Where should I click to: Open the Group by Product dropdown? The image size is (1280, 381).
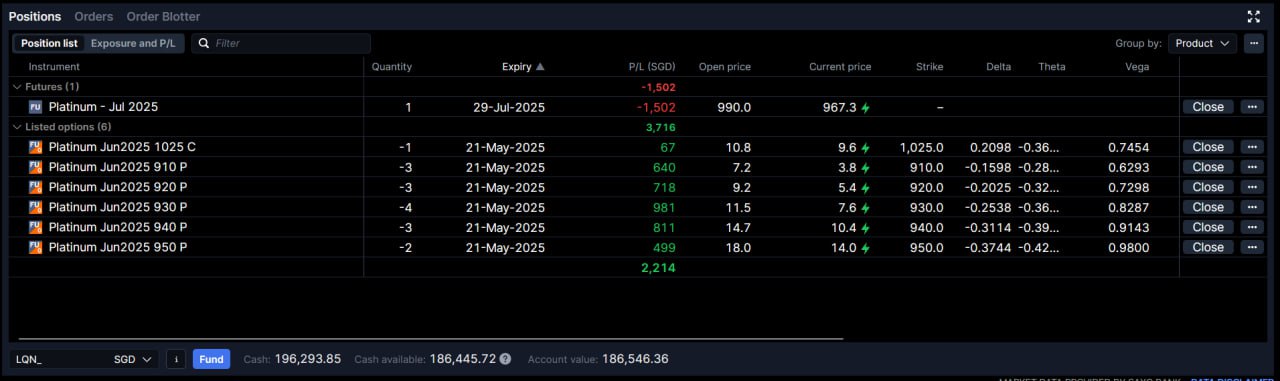click(x=1202, y=43)
